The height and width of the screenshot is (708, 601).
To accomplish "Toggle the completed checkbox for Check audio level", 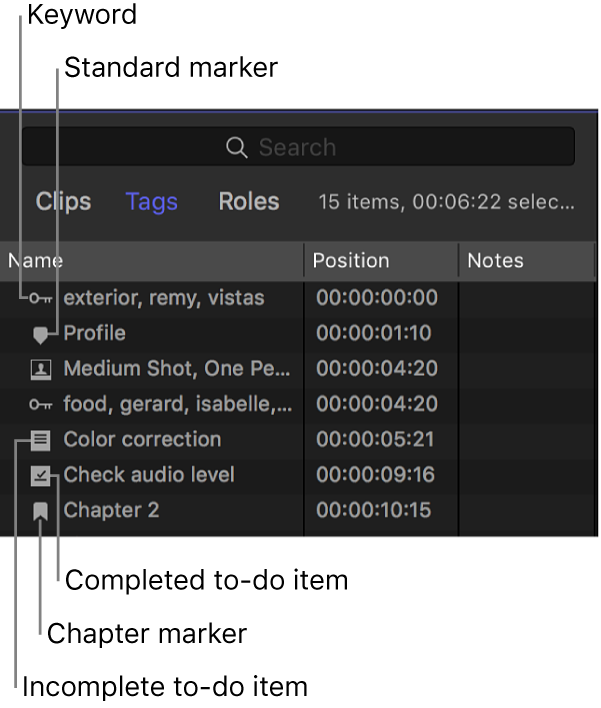I will point(41,475).
